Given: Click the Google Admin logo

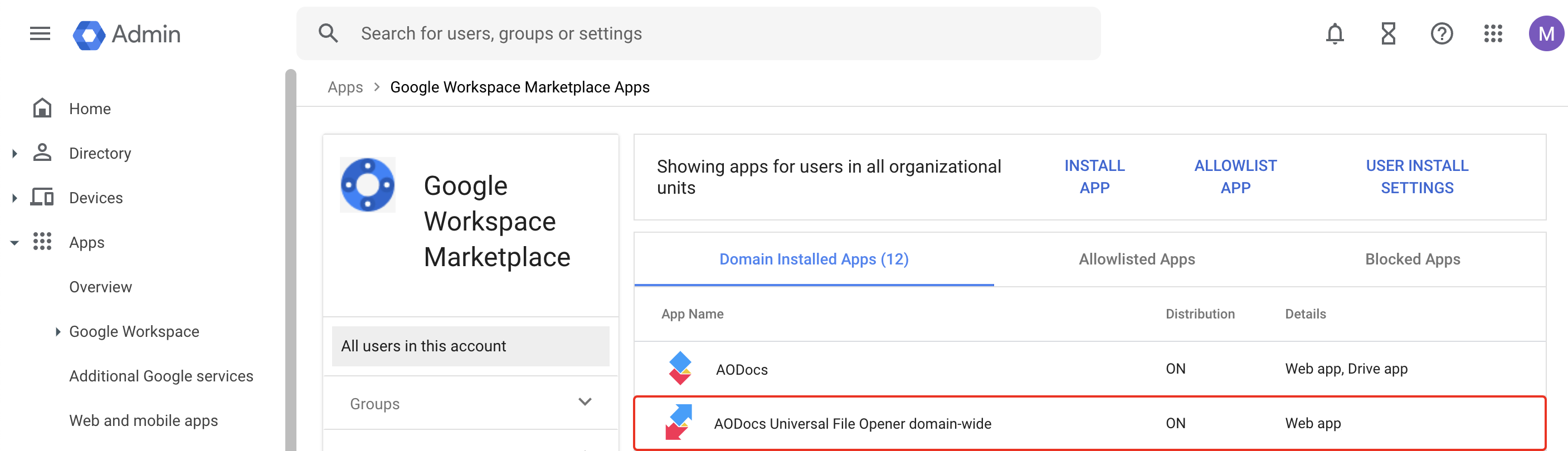Looking at the screenshot, I should (126, 34).
